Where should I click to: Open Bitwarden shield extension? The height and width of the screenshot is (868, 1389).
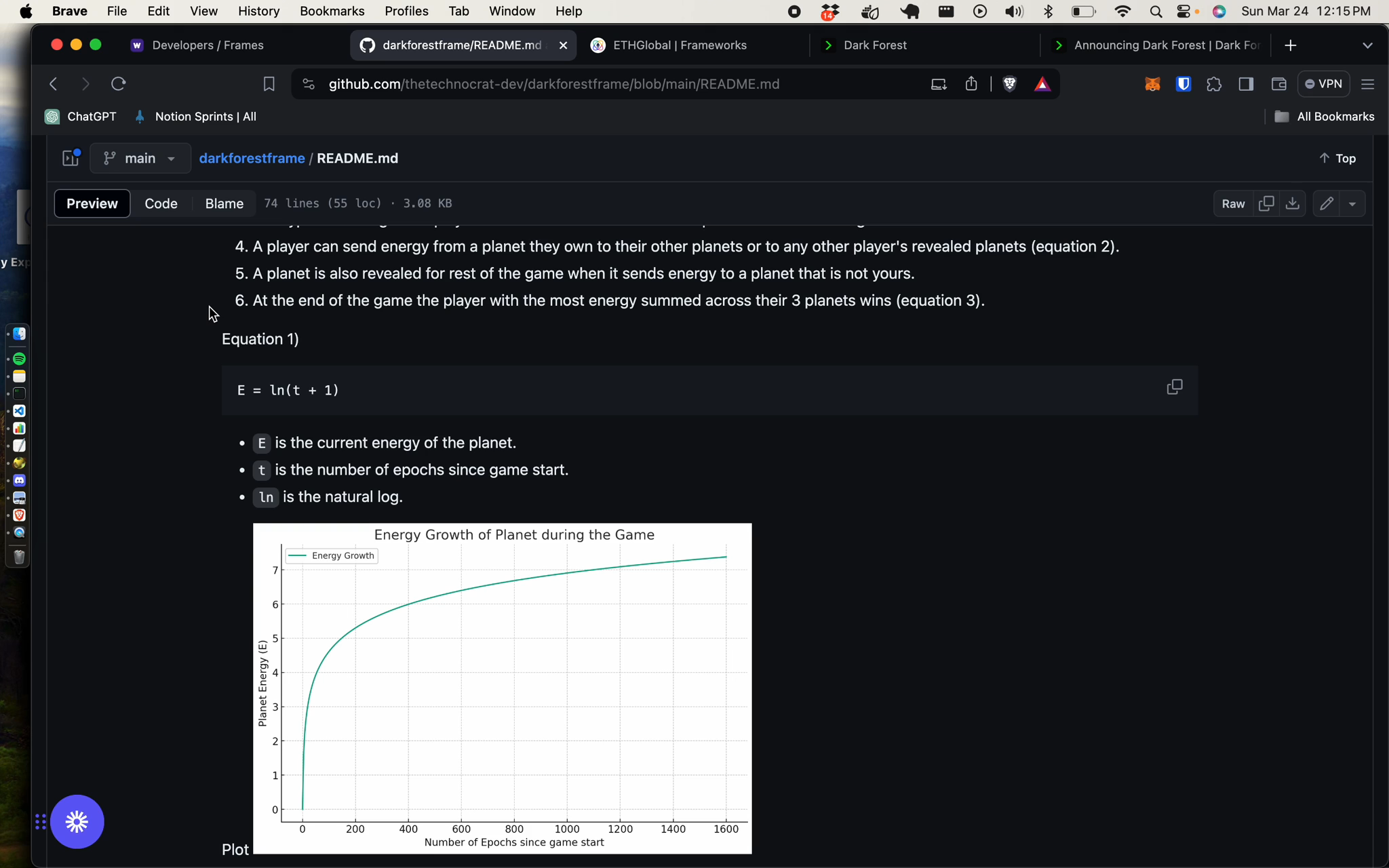coord(1183,84)
